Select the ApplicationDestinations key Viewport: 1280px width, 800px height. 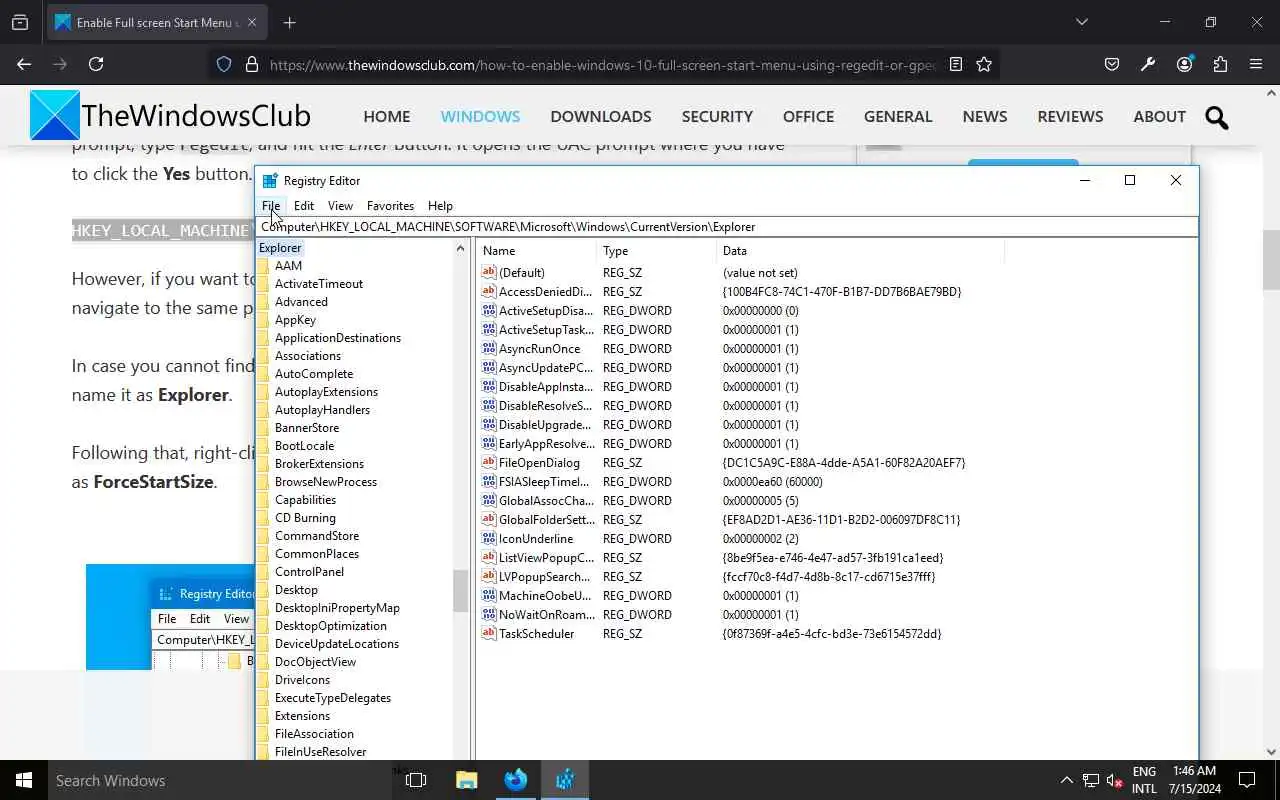coord(338,338)
